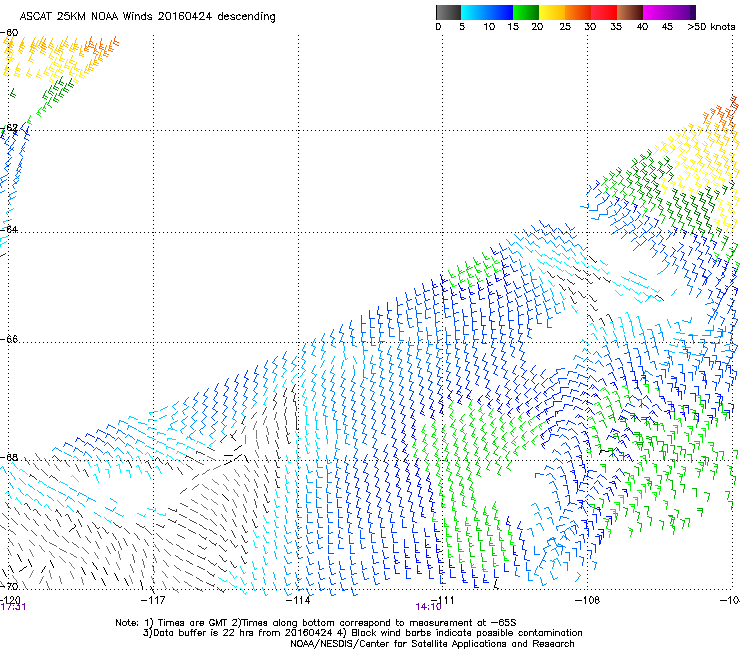Click the '10' legend scale label
The height and width of the screenshot is (650, 740).
coord(489,27)
